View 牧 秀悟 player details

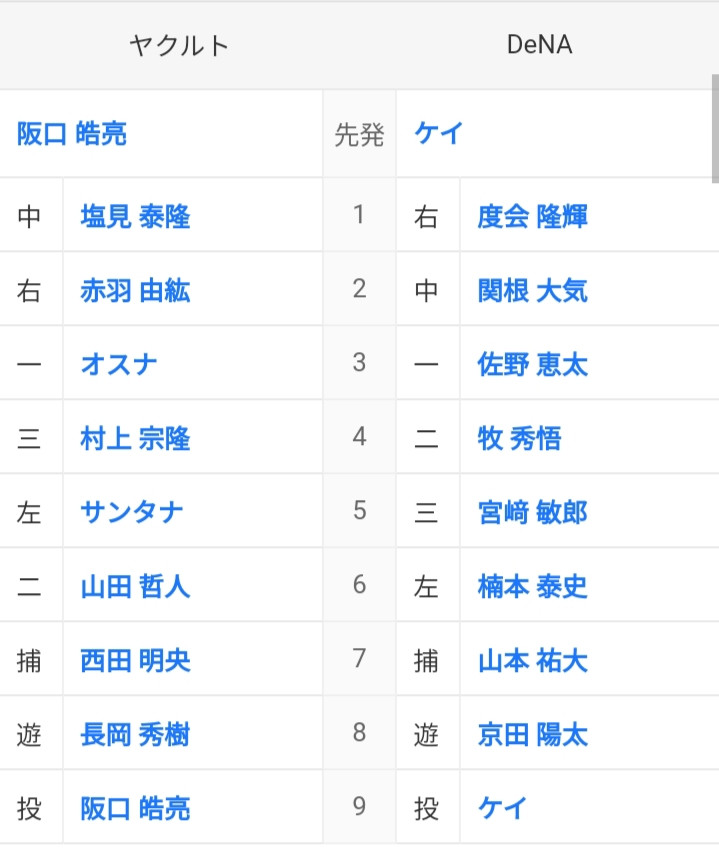519,438
